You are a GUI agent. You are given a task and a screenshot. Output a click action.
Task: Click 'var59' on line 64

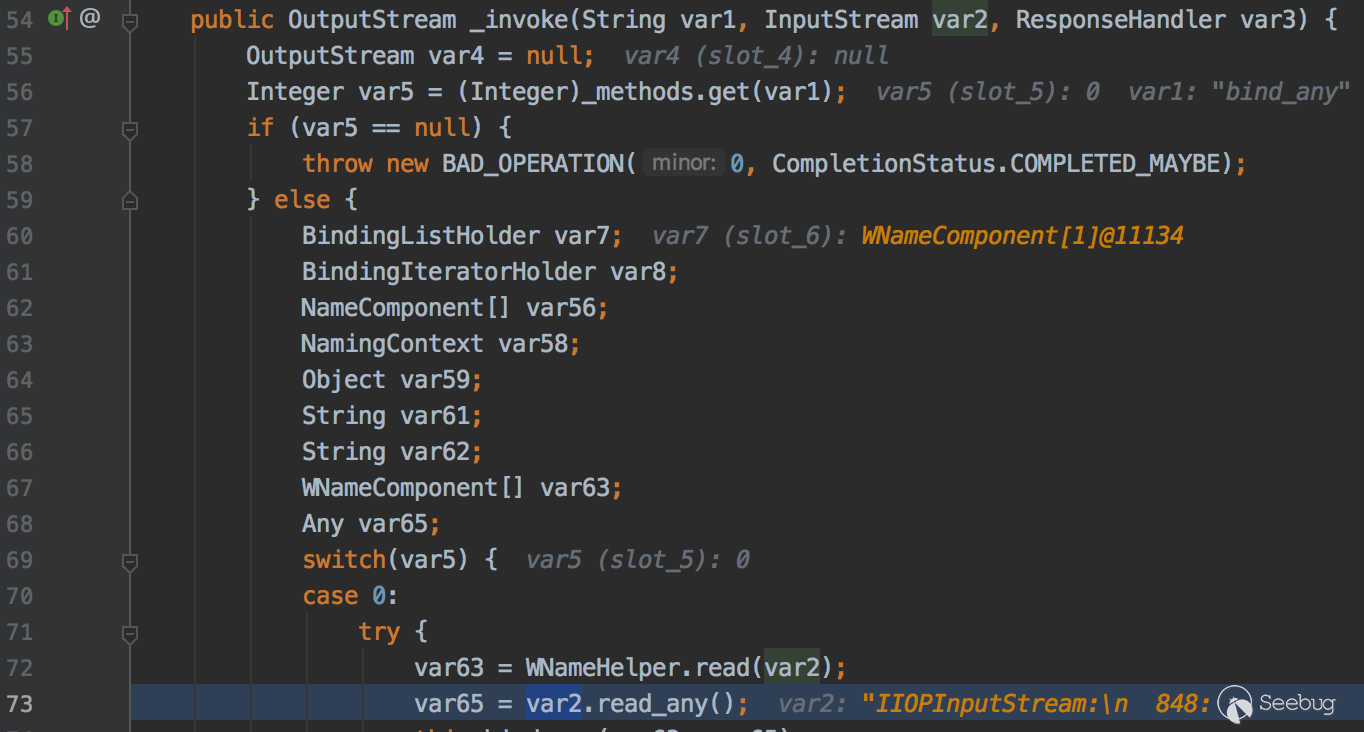435,379
